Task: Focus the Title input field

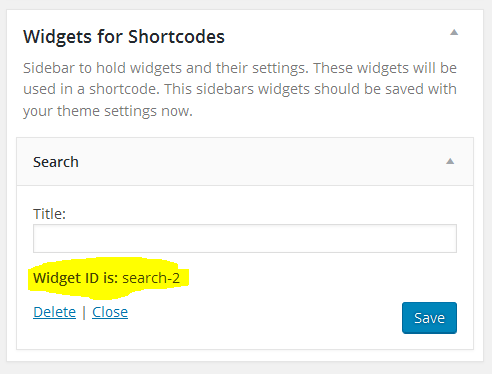Action: (245, 238)
